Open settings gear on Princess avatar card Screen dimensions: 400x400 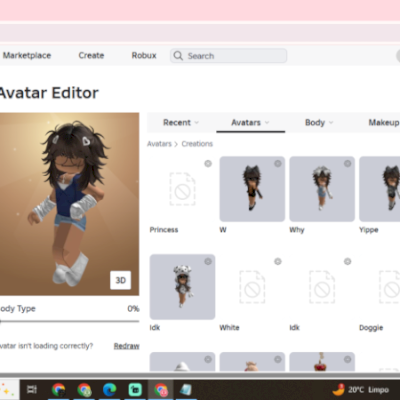point(208,163)
